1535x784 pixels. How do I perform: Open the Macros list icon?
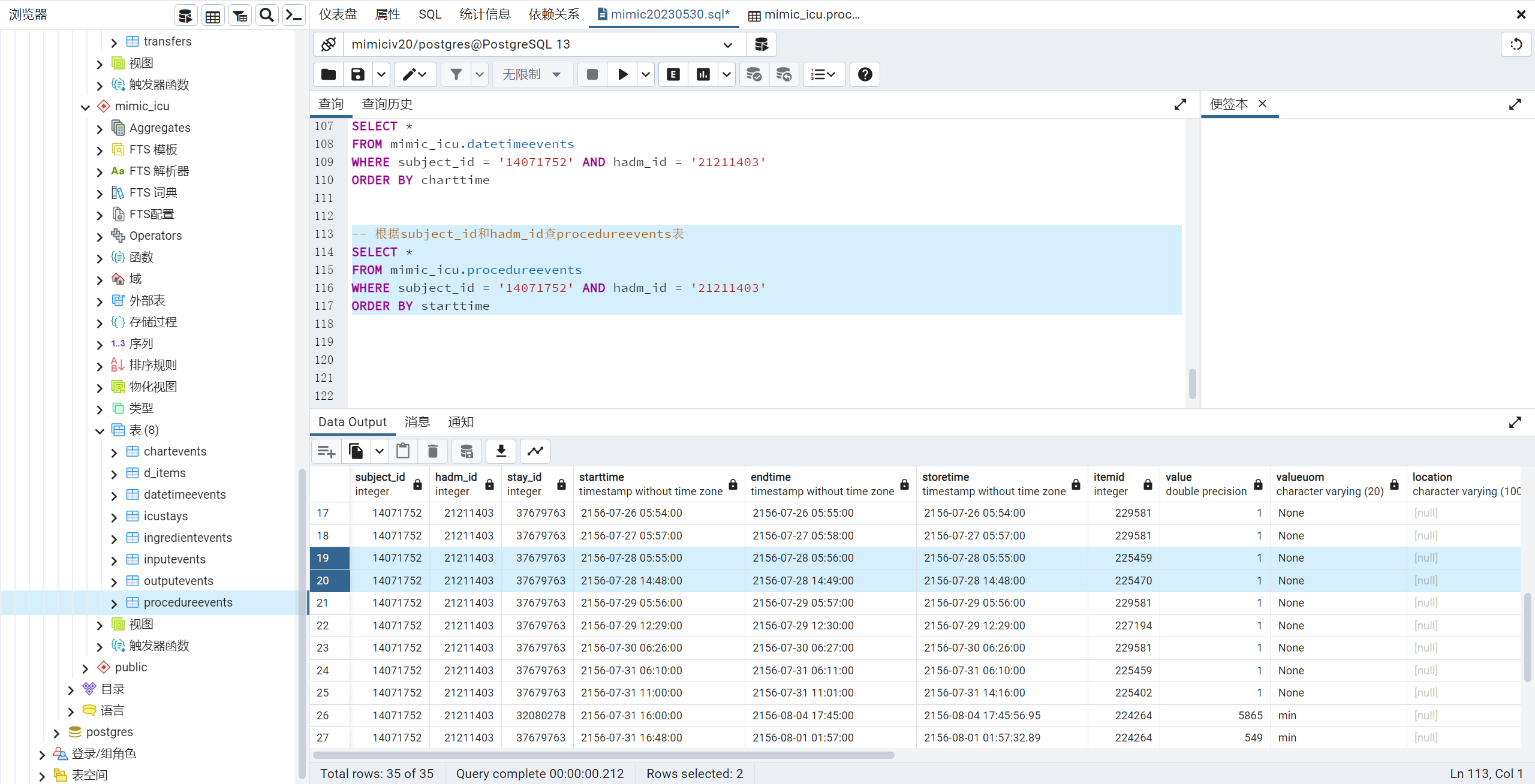[824, 74]
